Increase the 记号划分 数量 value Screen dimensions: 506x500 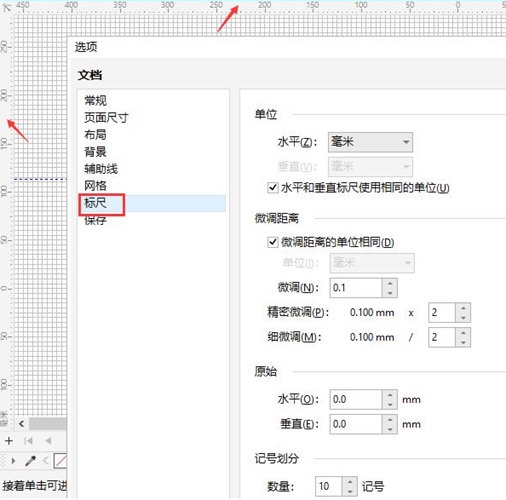(350, 481)
